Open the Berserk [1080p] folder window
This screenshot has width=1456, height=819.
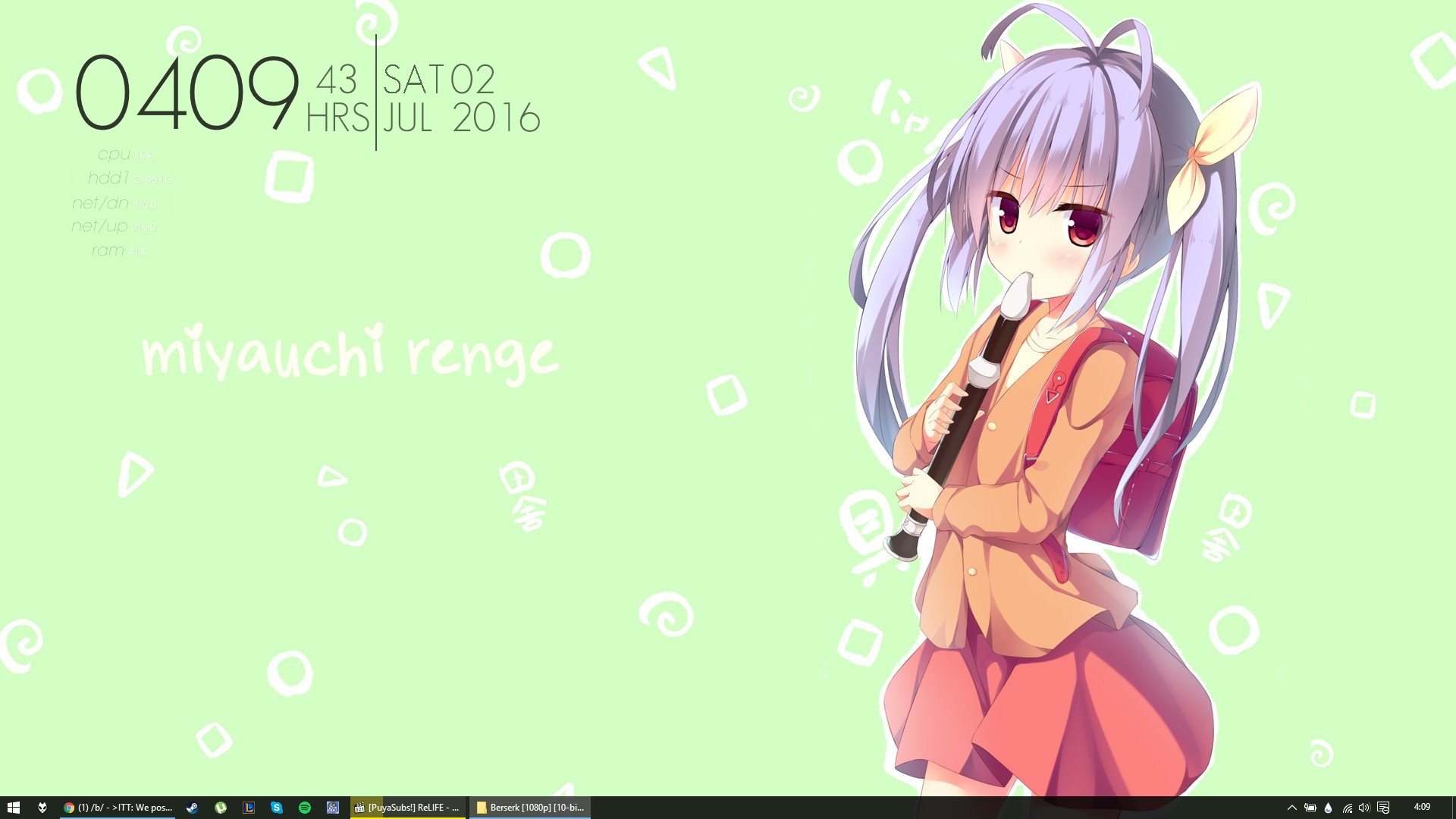click(x=530, y=808)
